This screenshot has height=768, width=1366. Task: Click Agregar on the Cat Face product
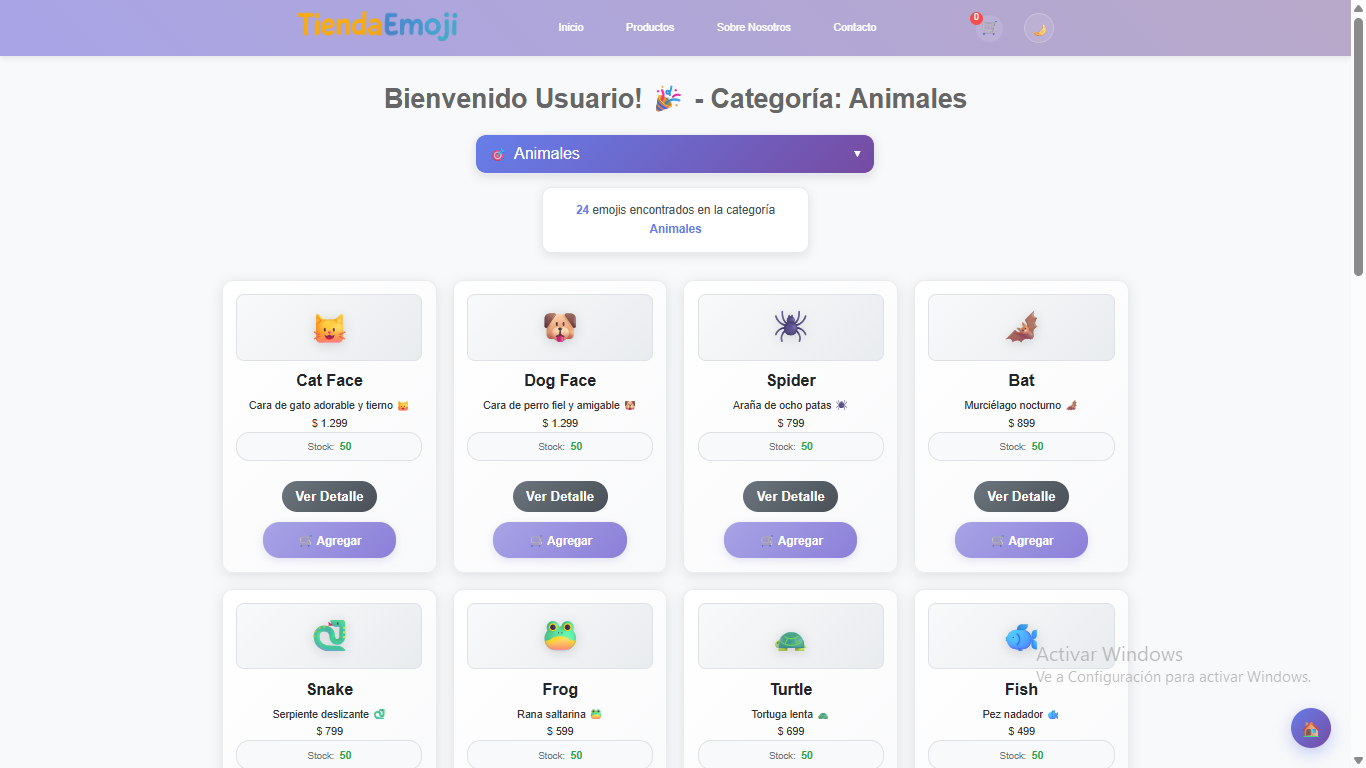pos(329,540)
